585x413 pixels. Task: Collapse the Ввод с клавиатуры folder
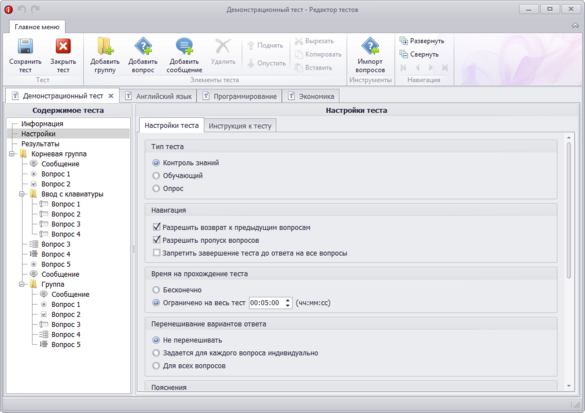(22, 194)
